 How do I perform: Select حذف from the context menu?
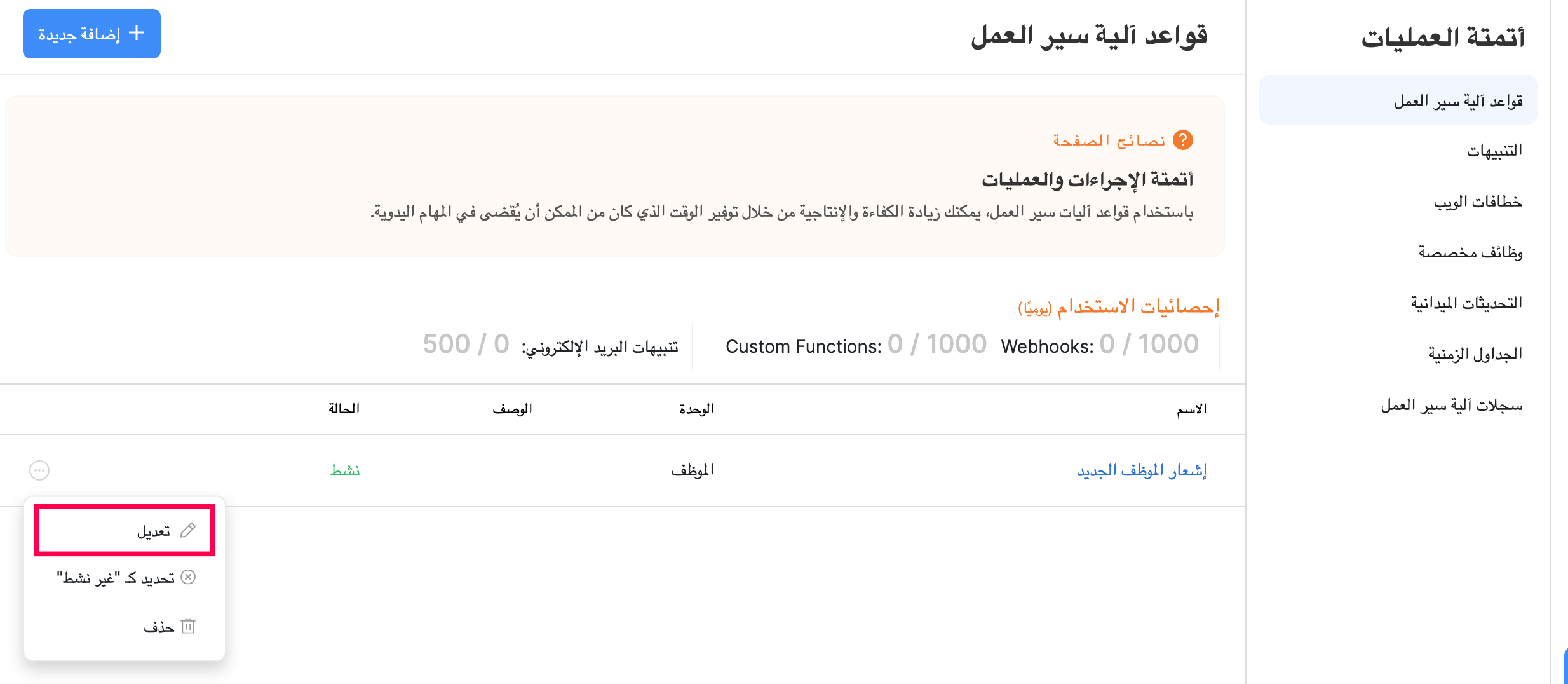[x=159, y=627]
